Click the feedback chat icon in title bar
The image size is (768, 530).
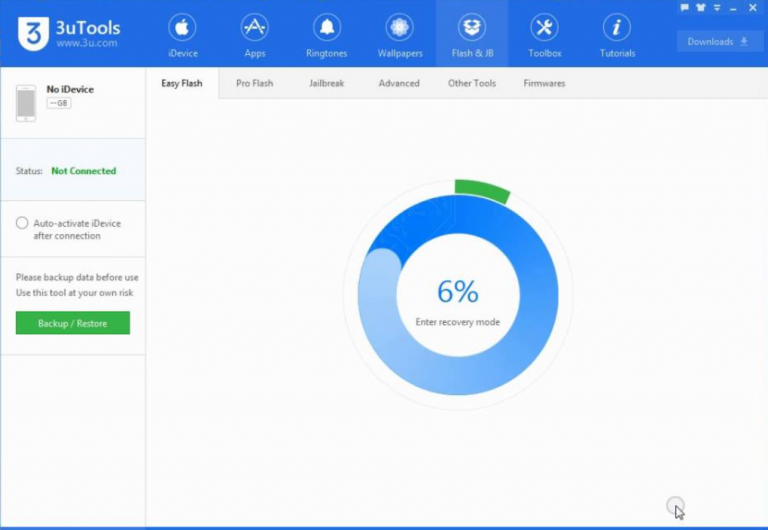click(x=685, y=7)
